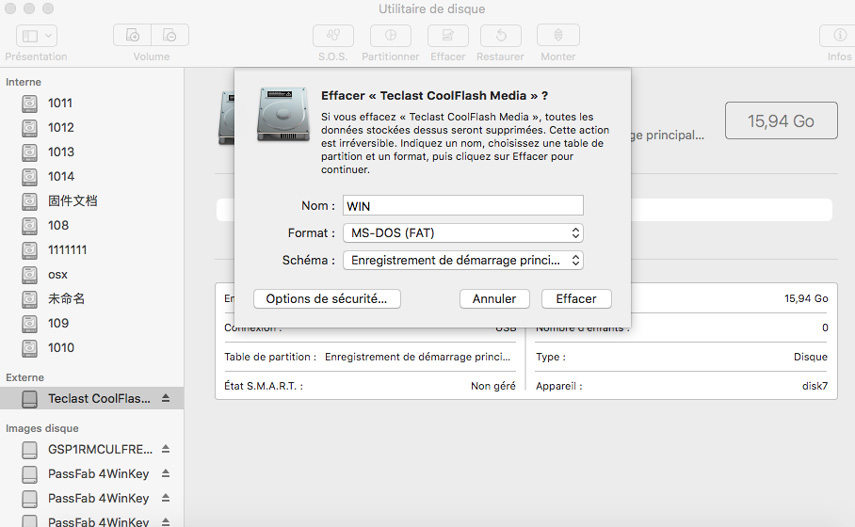This screenshot has height=527, width=855.
Task: Select the osx volume in sidebar
Action: point(58,274)
